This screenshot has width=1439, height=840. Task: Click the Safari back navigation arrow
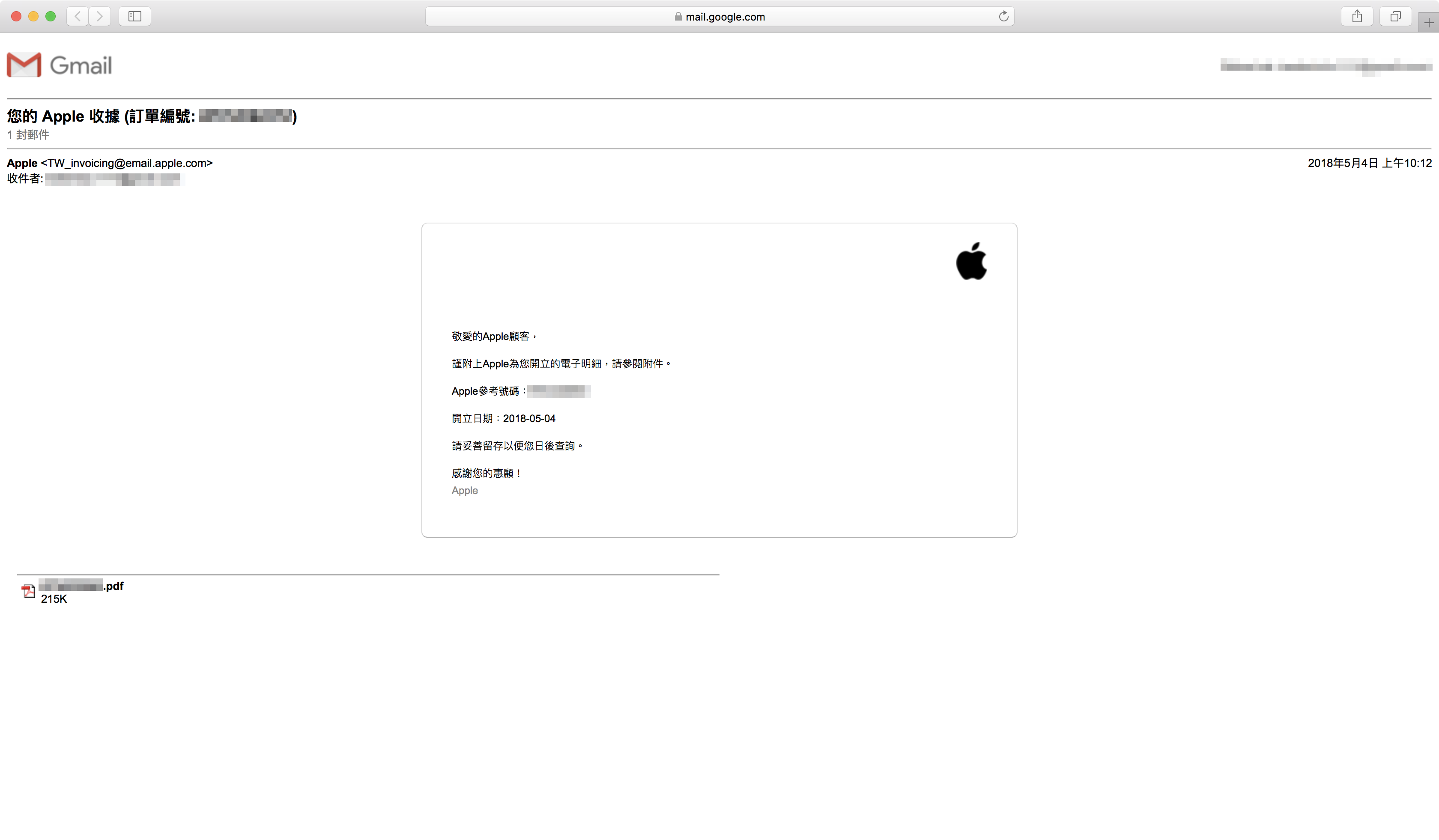[x=78, y=16]
